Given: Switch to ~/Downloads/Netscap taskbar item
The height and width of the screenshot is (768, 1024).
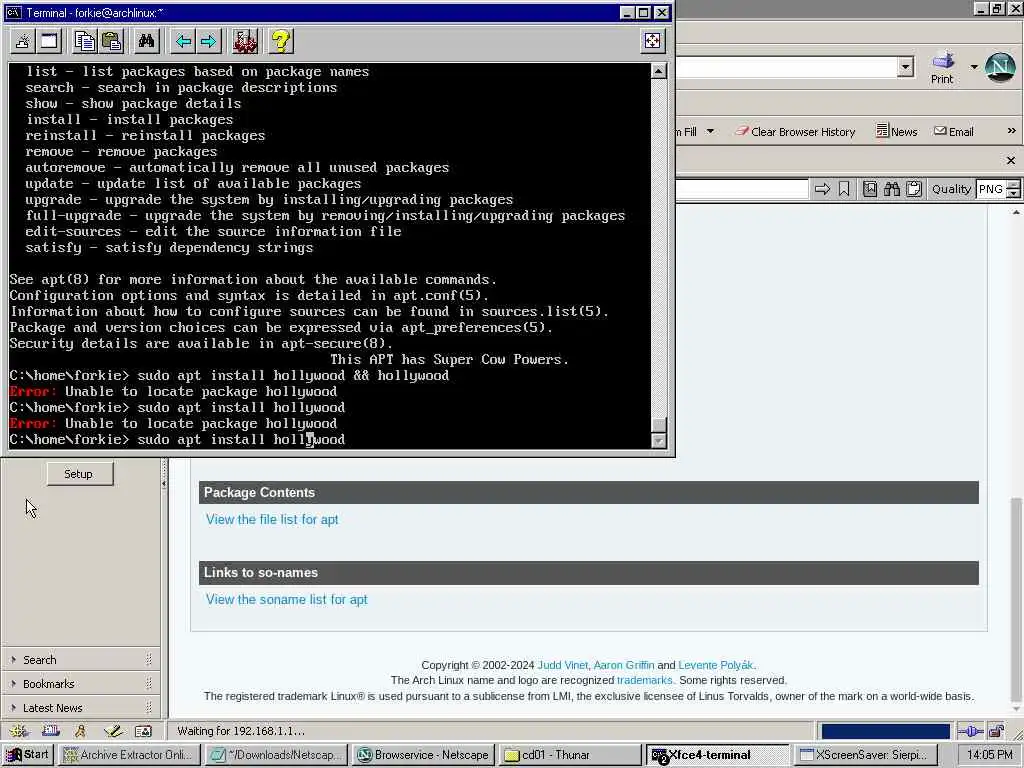Looking at the screenshot, I should click(276, 755).
